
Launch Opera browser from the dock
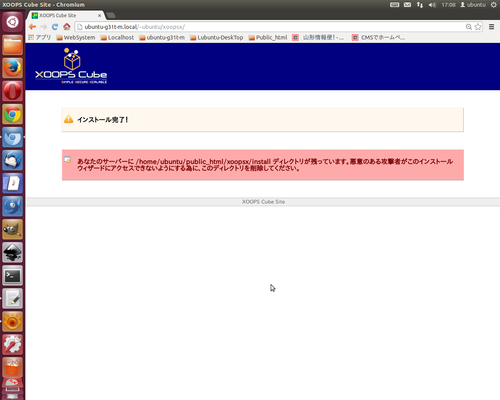(x=12, y=91)
